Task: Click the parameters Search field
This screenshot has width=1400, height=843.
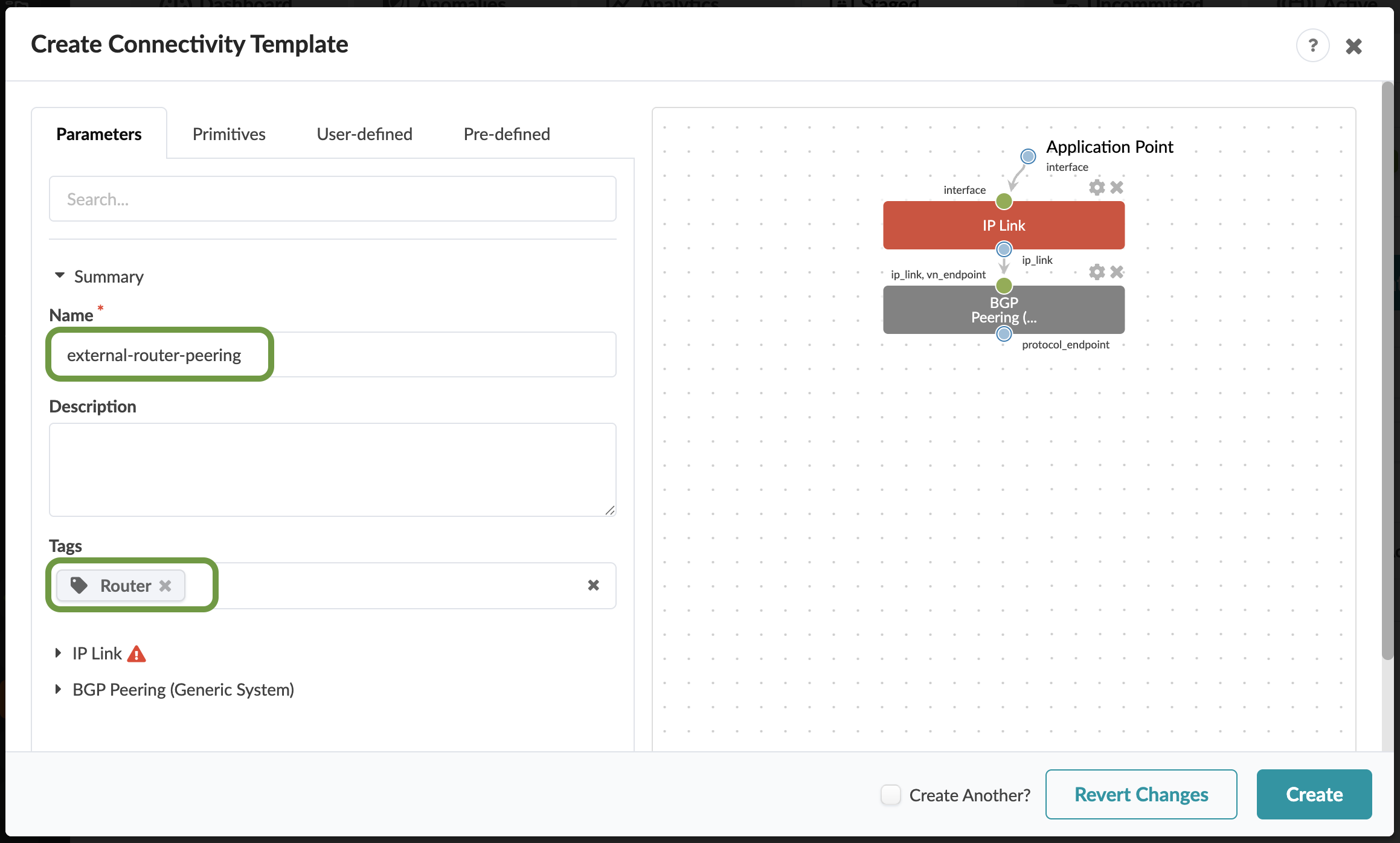Action: pos(333,199)
